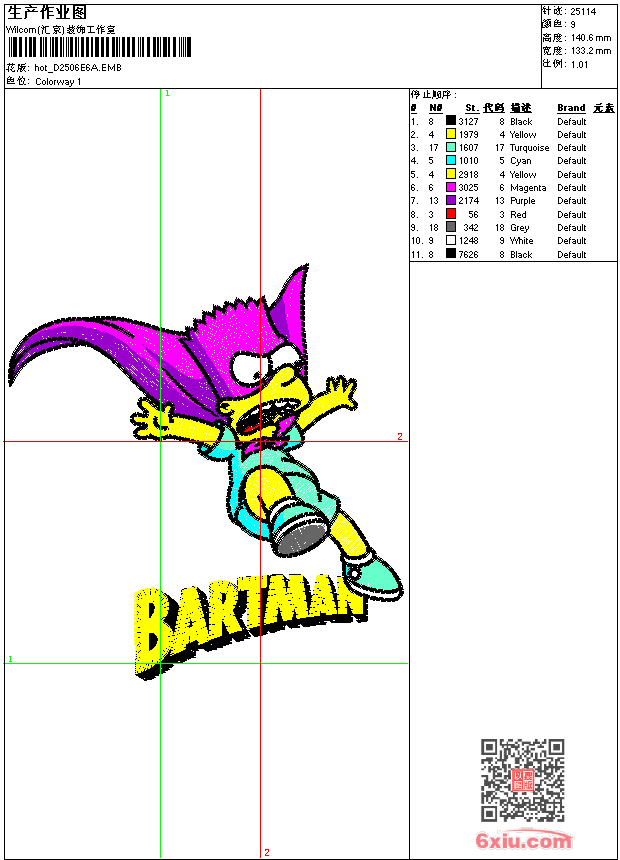Click stitch value 1248 in the White row
This screenshot has width=620, height=860.
469,241
